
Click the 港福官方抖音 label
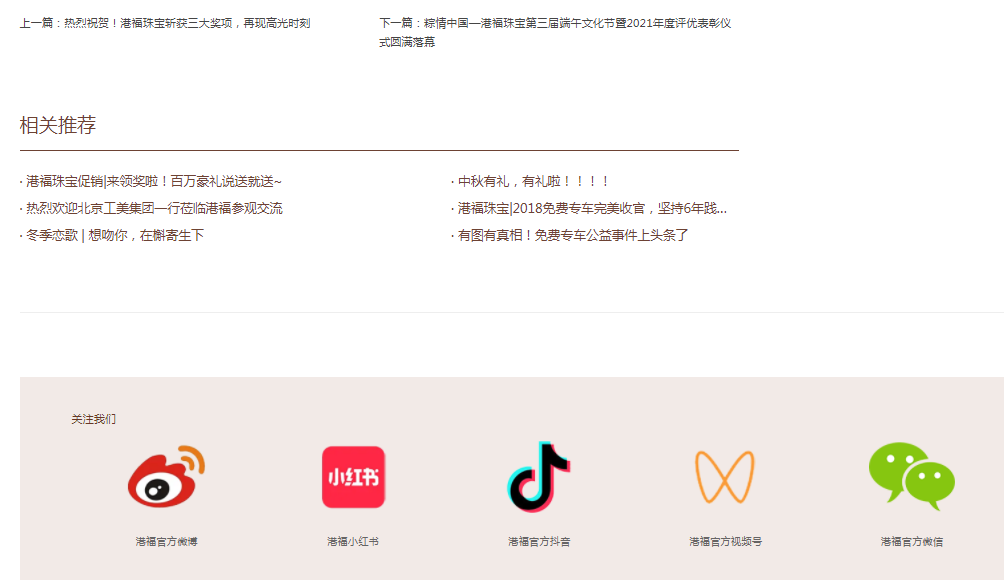(539, 541)
